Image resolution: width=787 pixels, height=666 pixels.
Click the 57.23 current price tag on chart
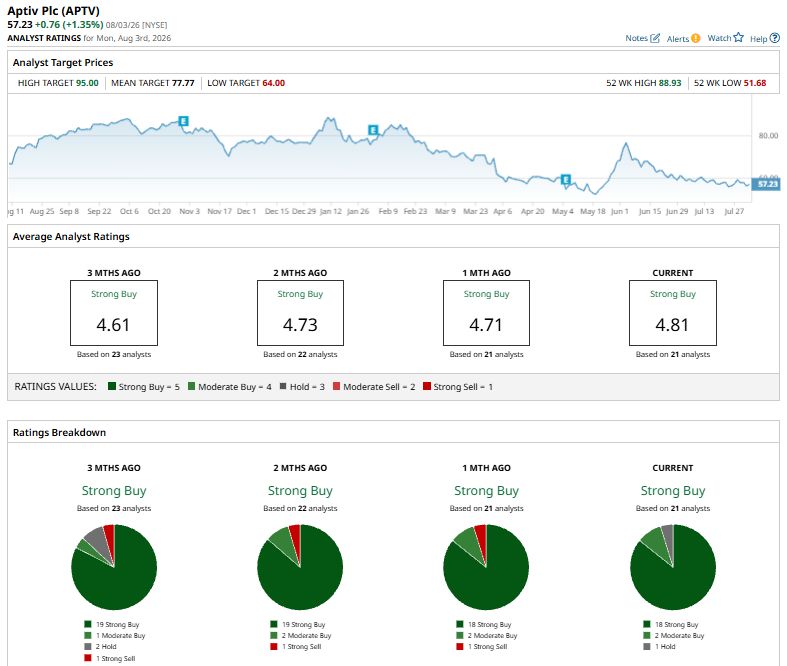(x=766, y=184)
